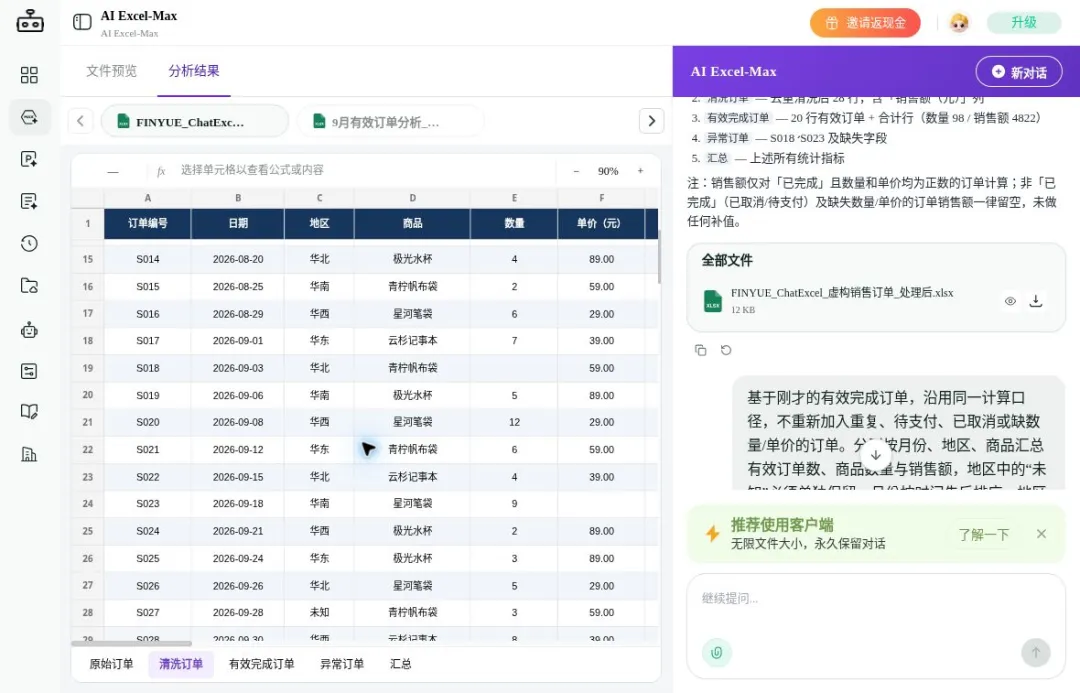The image size is (1080, 693).
Task: Switch to 文件预览 tab
Action: [x=112, y=71]
